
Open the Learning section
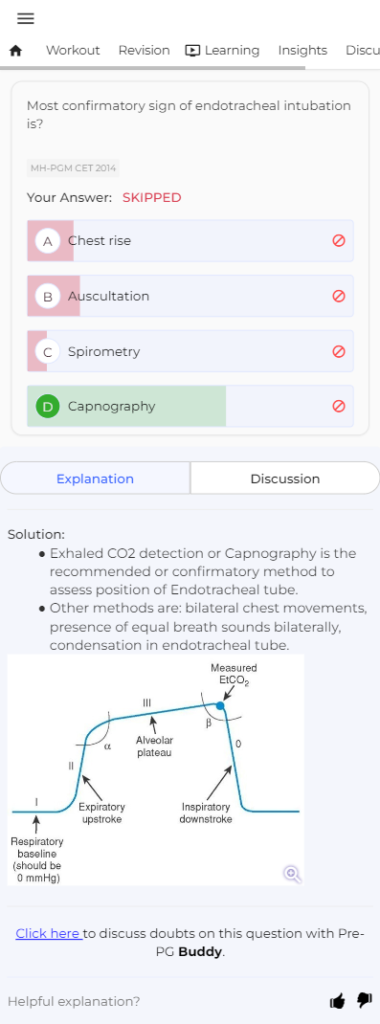pyautogui.click(x=222, y=50)
